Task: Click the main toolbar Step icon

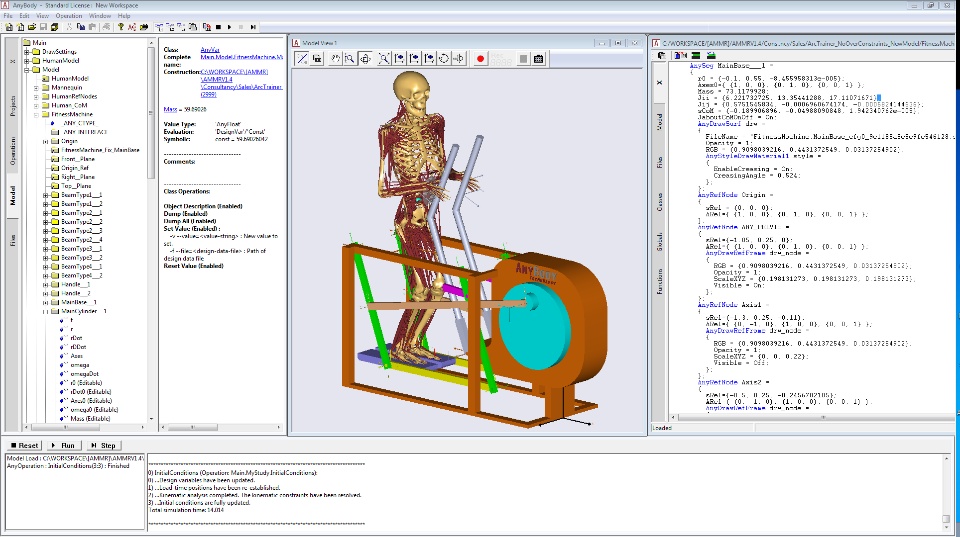Action: click(x=253, y=27)
